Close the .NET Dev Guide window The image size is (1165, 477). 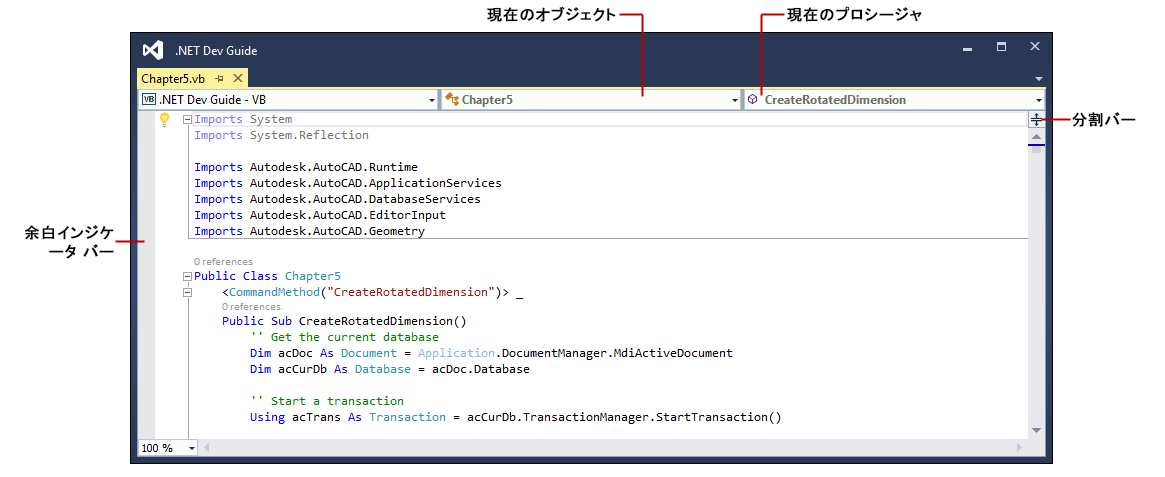coord(1035,46)
